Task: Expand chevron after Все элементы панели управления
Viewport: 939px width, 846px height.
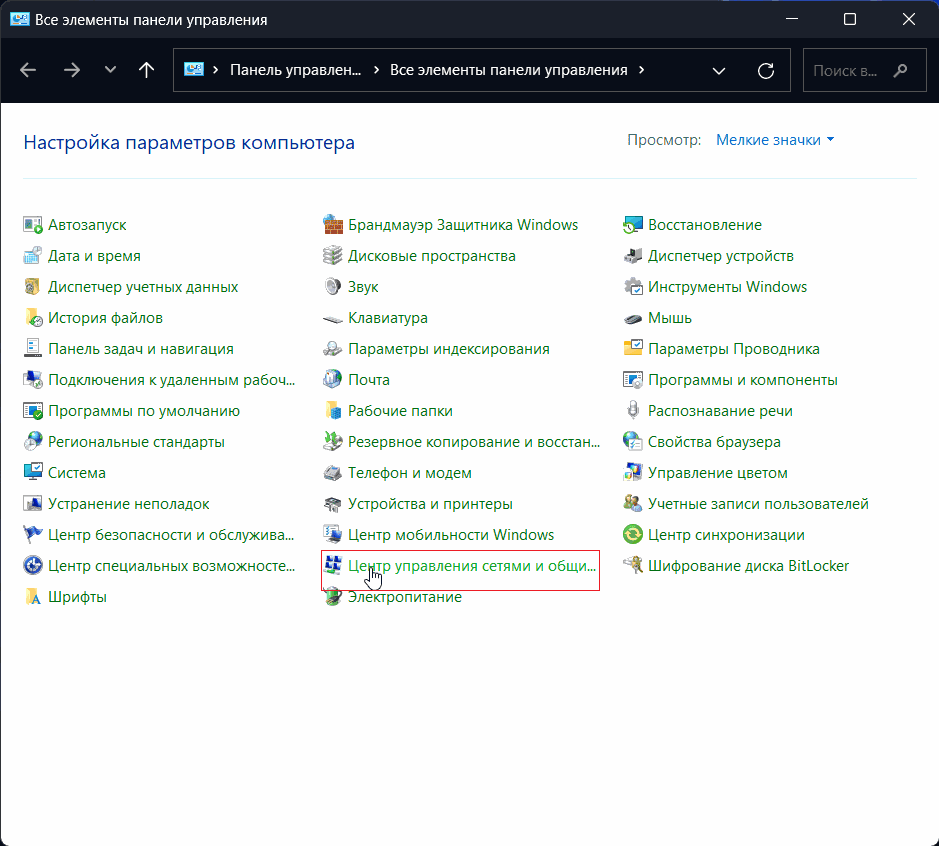Action: (x=641, y=71)
